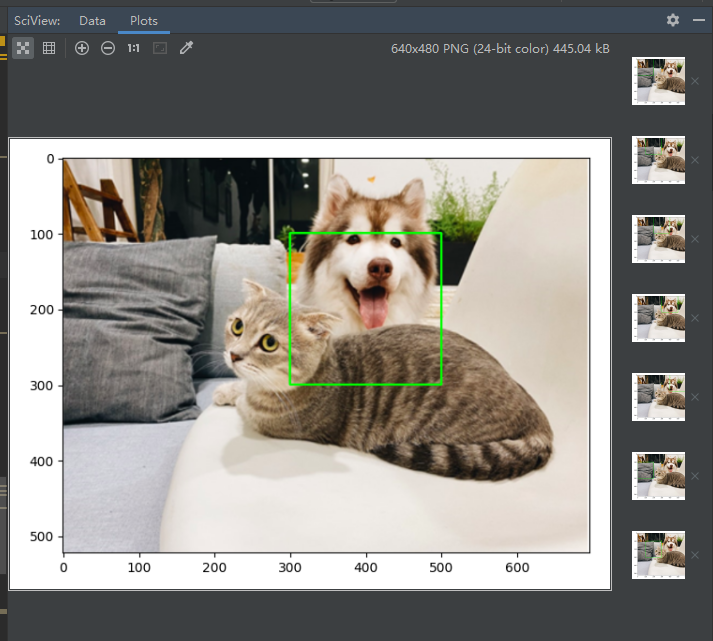Close the seventh bottom plot thumbnail

pyautogui.click(x=695, y=555)
